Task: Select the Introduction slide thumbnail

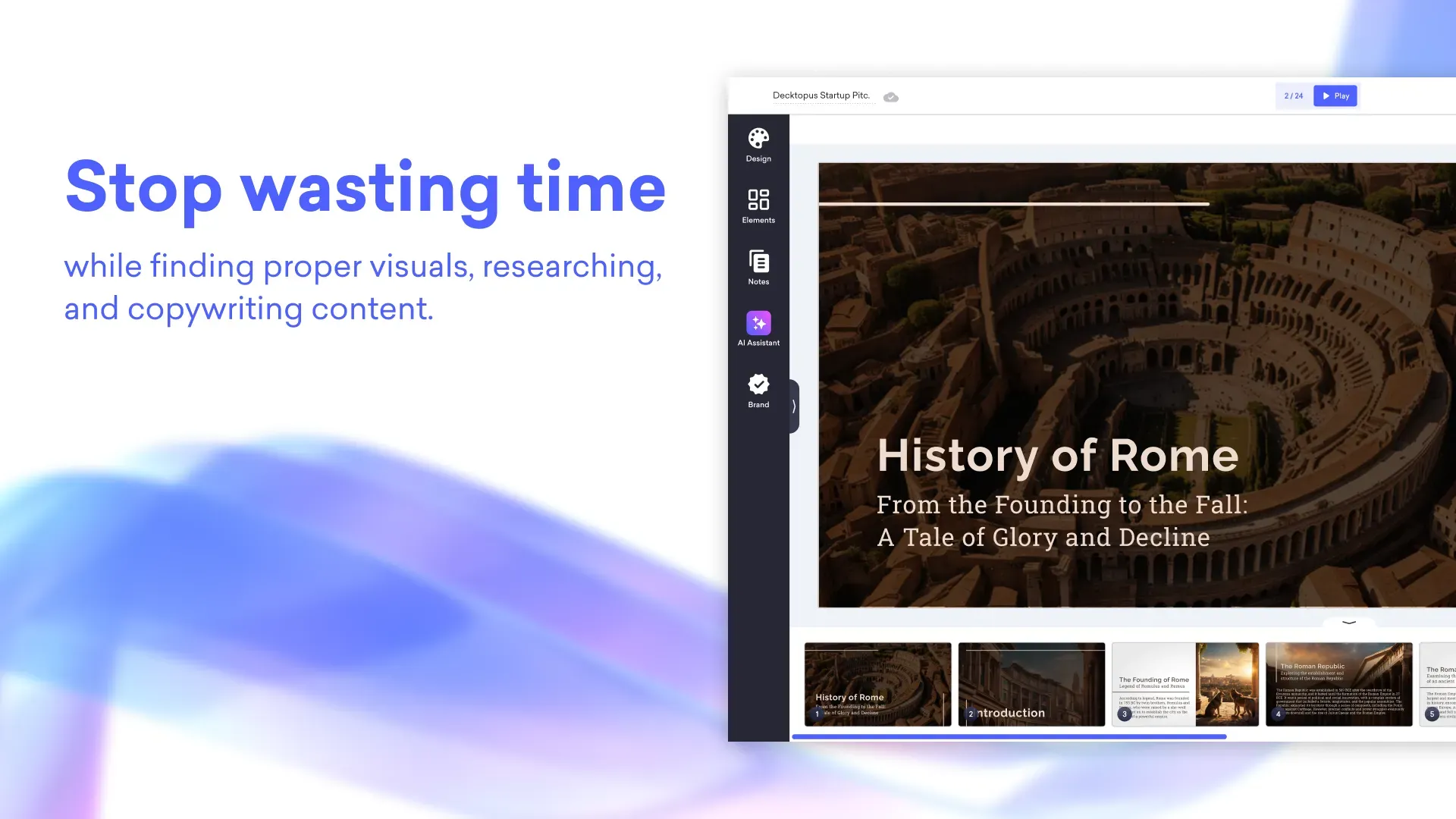Action: [x=1032, y=685]
